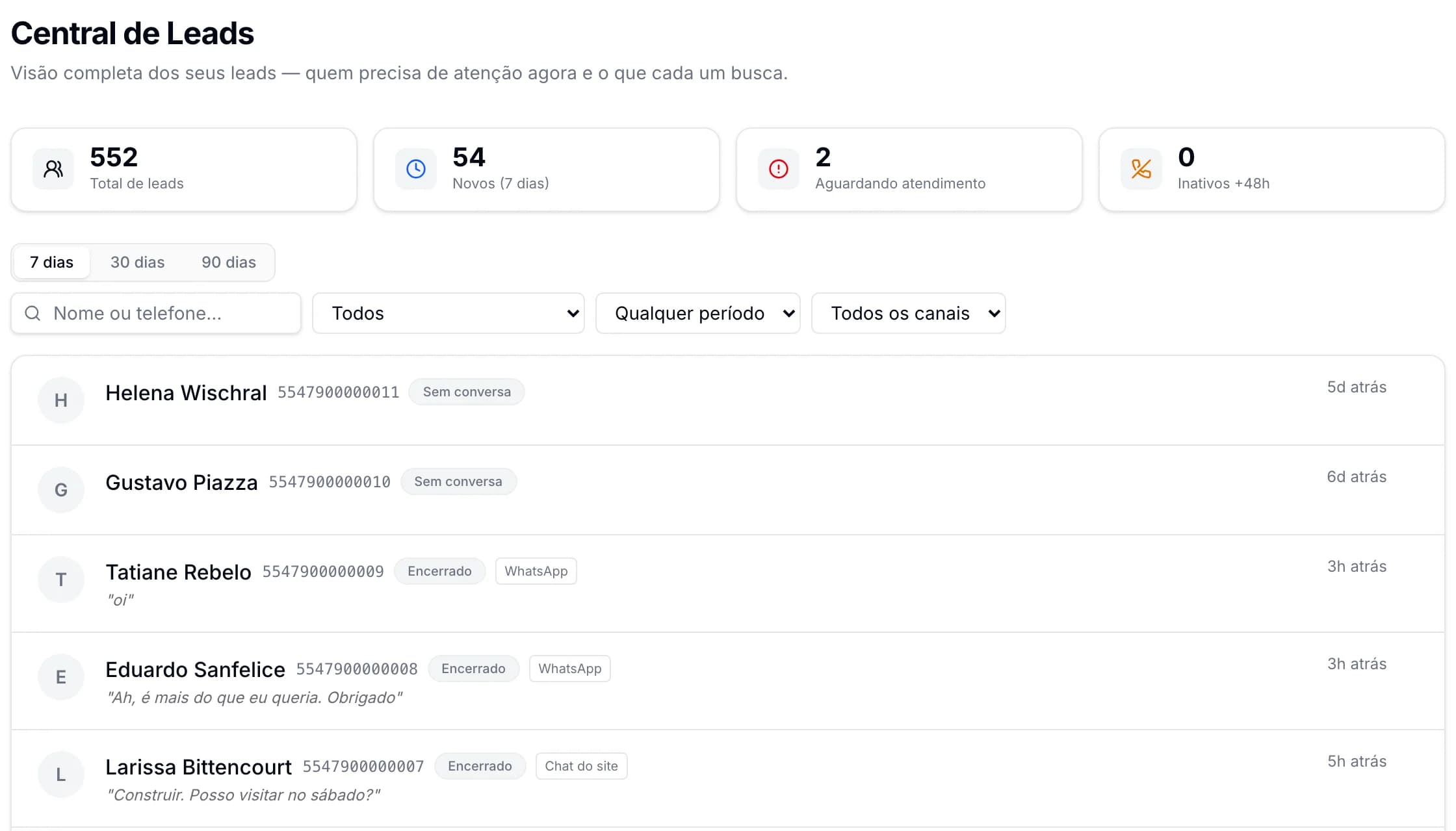Click the Chat do site channel tag
The height and width of the screenshot is (831, 1456).
pyautogui.click(x=582, y=766)
